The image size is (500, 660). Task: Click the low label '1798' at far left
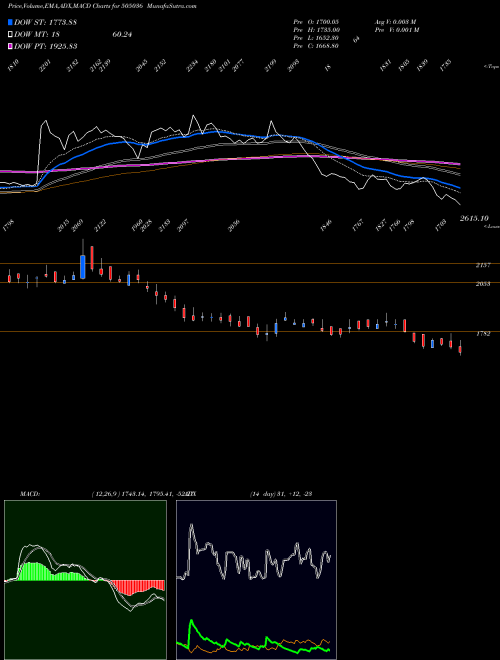click(x=8, y=225)
